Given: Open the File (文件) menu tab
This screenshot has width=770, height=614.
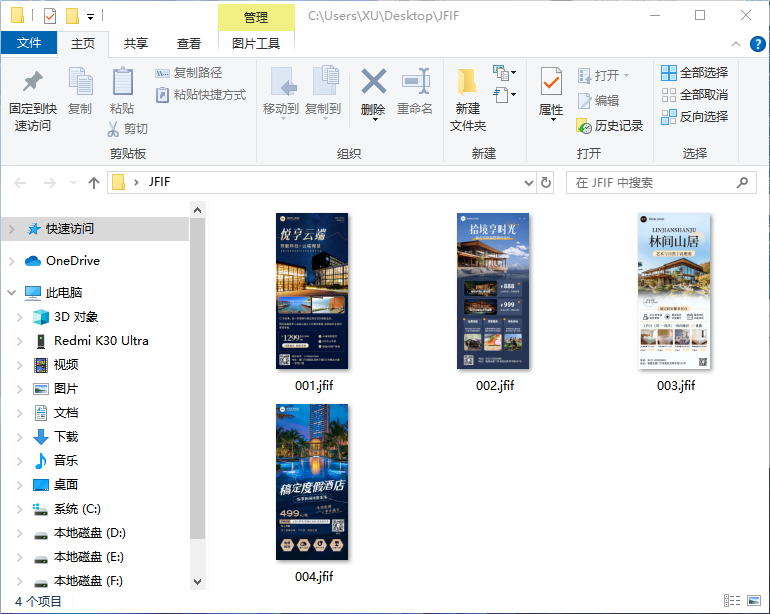Looking at the screenshot, I should (x=29, y=43).
